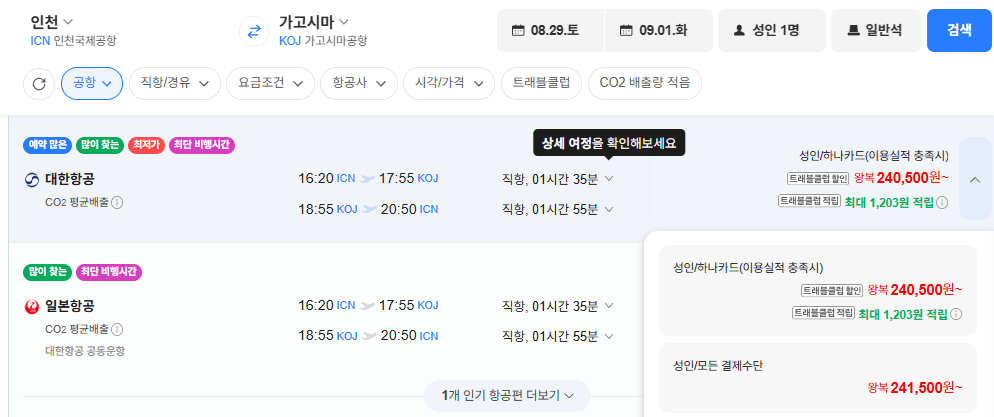
Task: Select 성인/모든 결제수단 fare 241,500원
Action: [818, 378]
